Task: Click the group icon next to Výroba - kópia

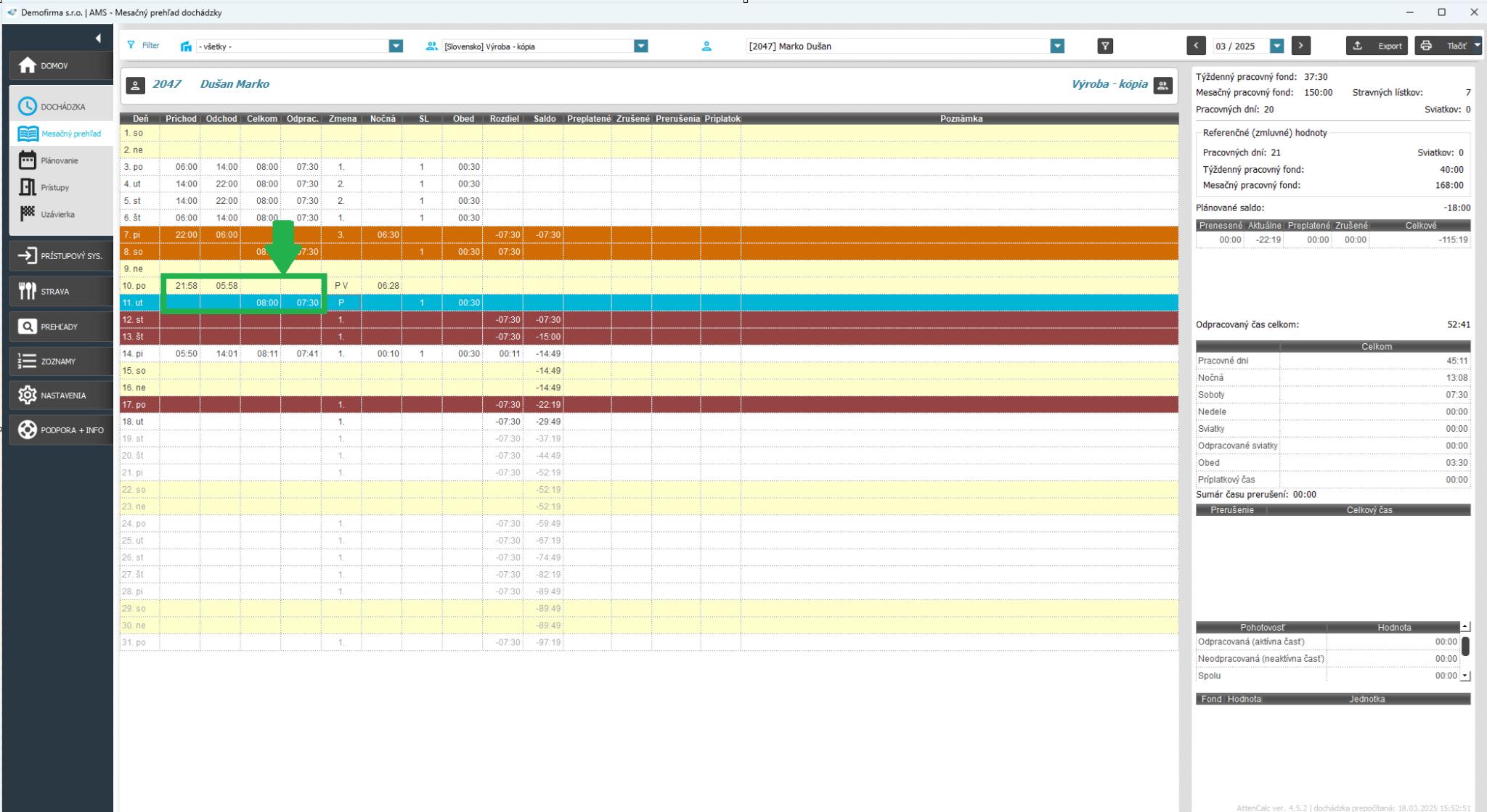Action: tap(1162, 85)
